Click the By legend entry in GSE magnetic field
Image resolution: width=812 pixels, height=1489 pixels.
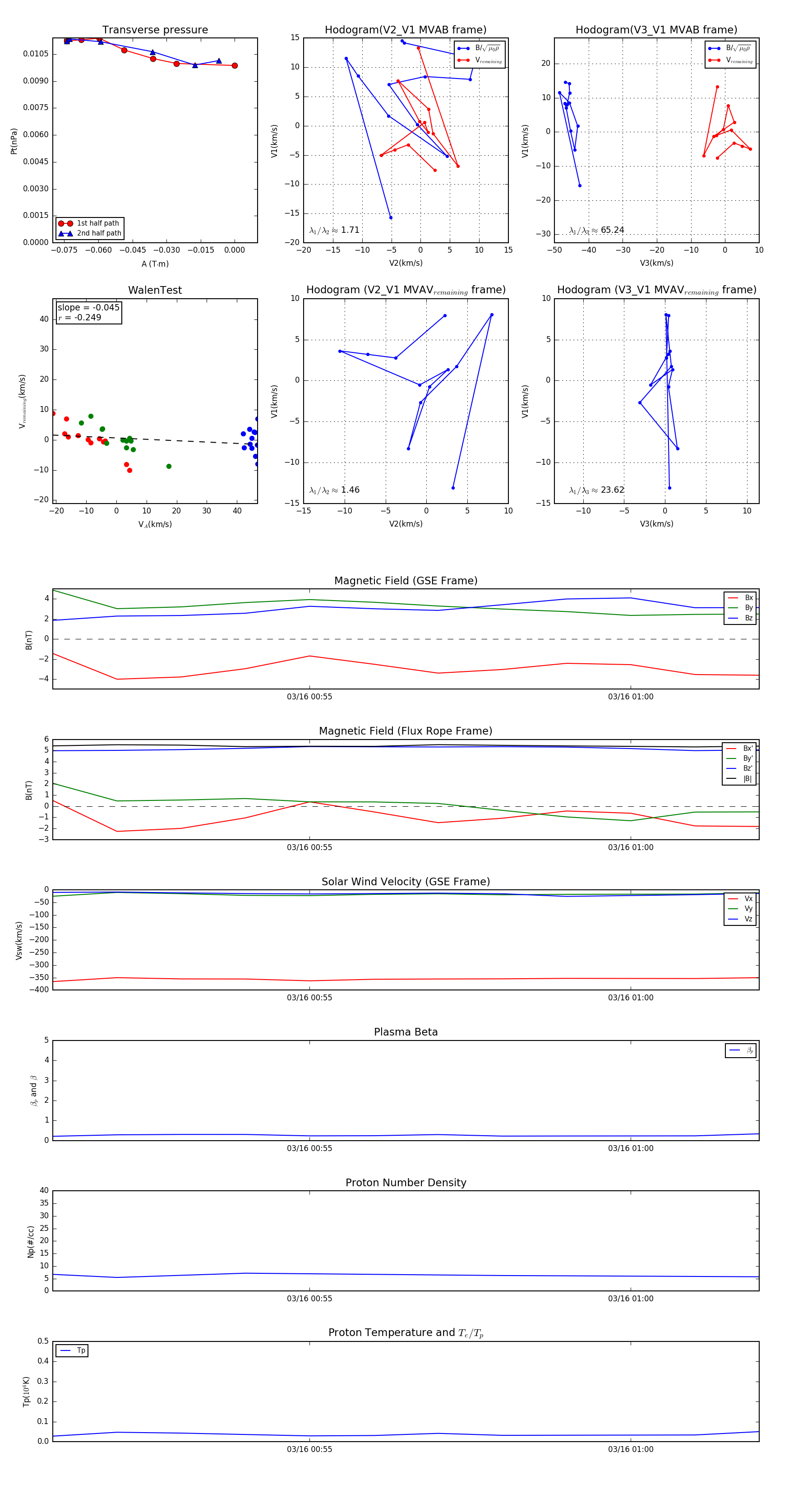click(x=740, y=608)
